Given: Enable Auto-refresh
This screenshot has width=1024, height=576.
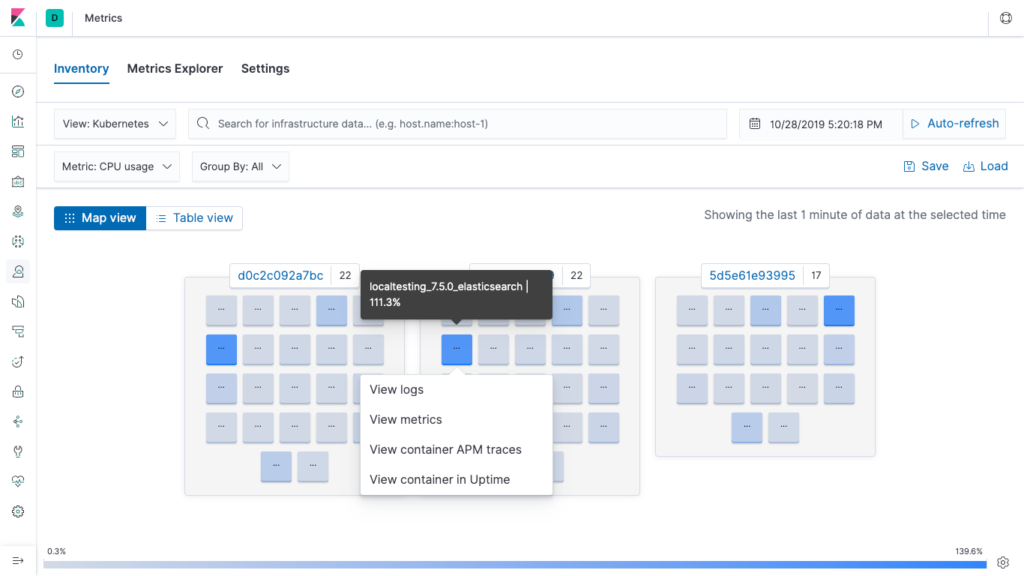Looking at the screenshot, I should (953, 124).
